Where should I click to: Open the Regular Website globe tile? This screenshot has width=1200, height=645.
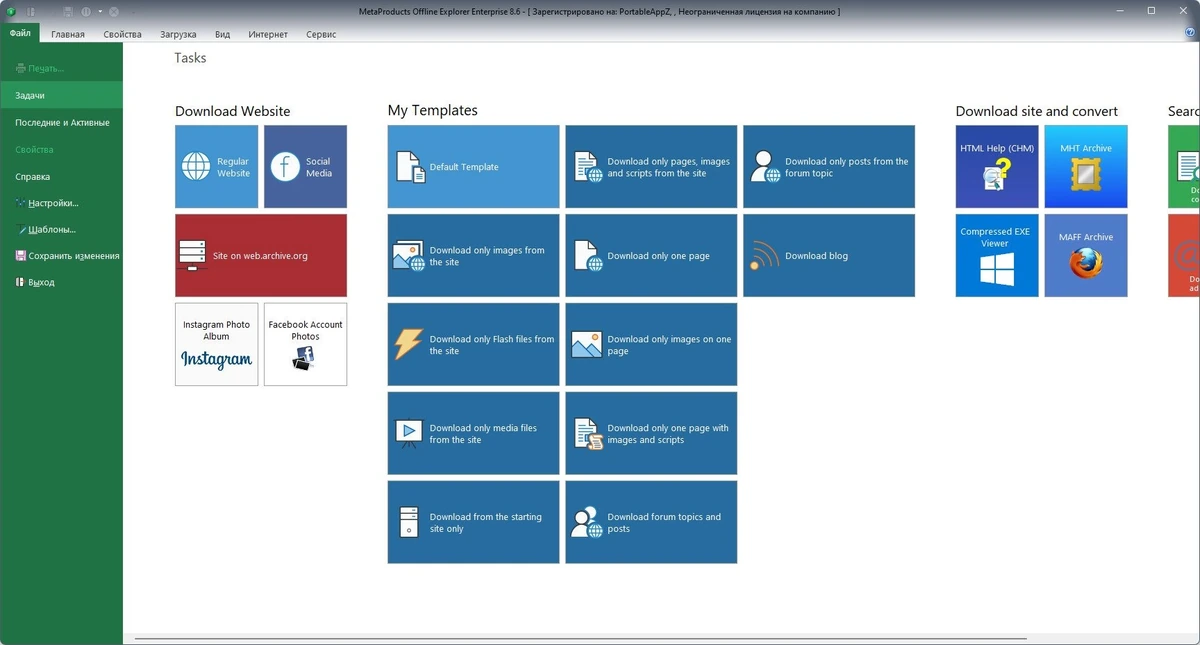tap(217, 167)
